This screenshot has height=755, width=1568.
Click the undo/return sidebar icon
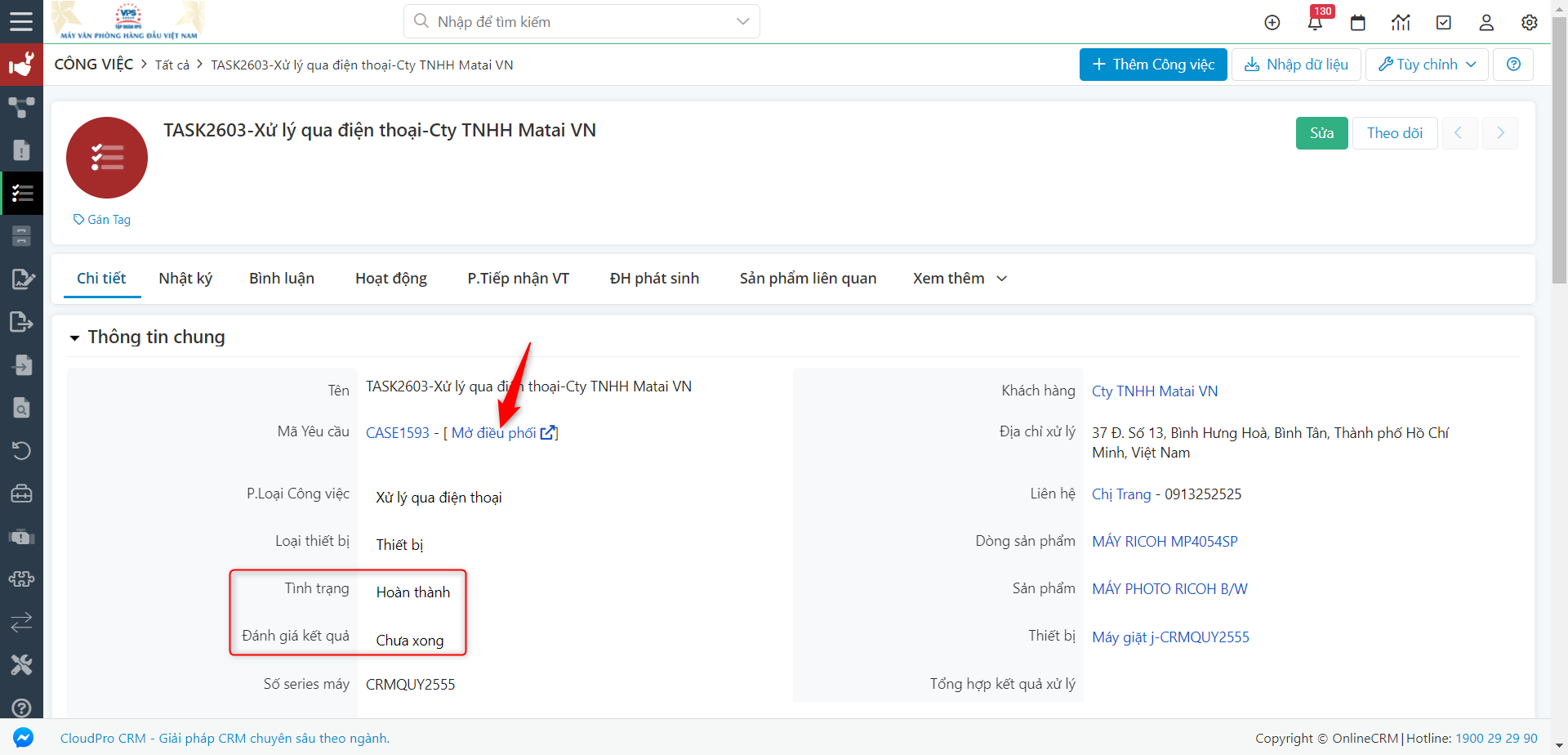(21, 450)
